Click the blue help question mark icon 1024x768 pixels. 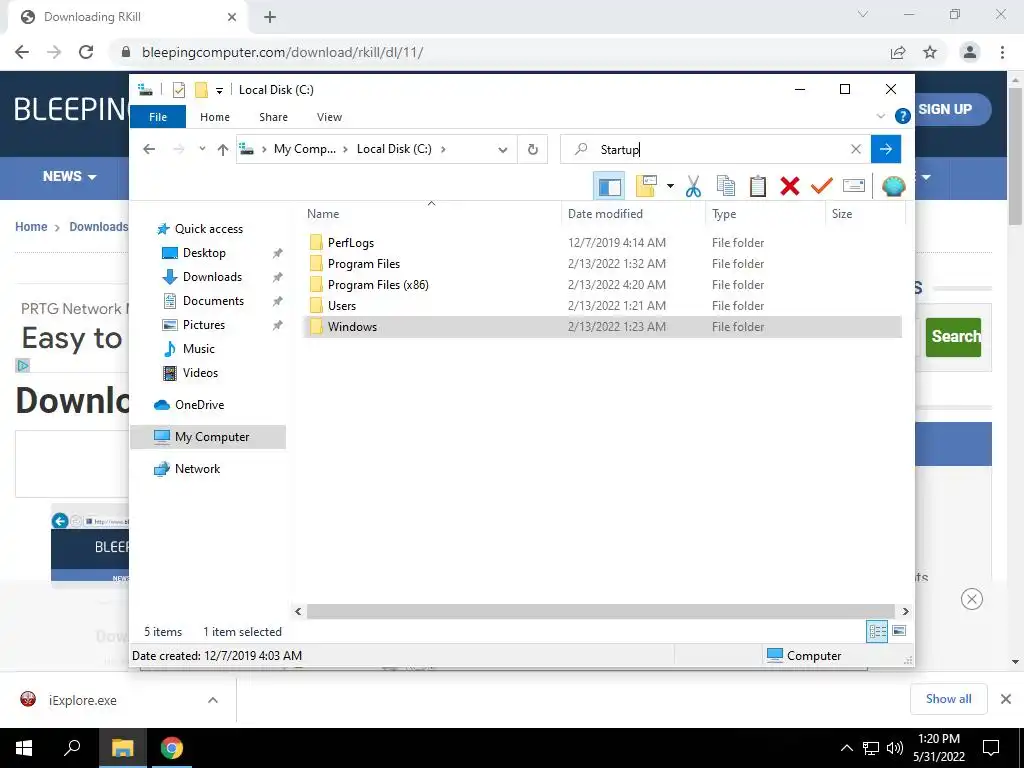[903, 116]
